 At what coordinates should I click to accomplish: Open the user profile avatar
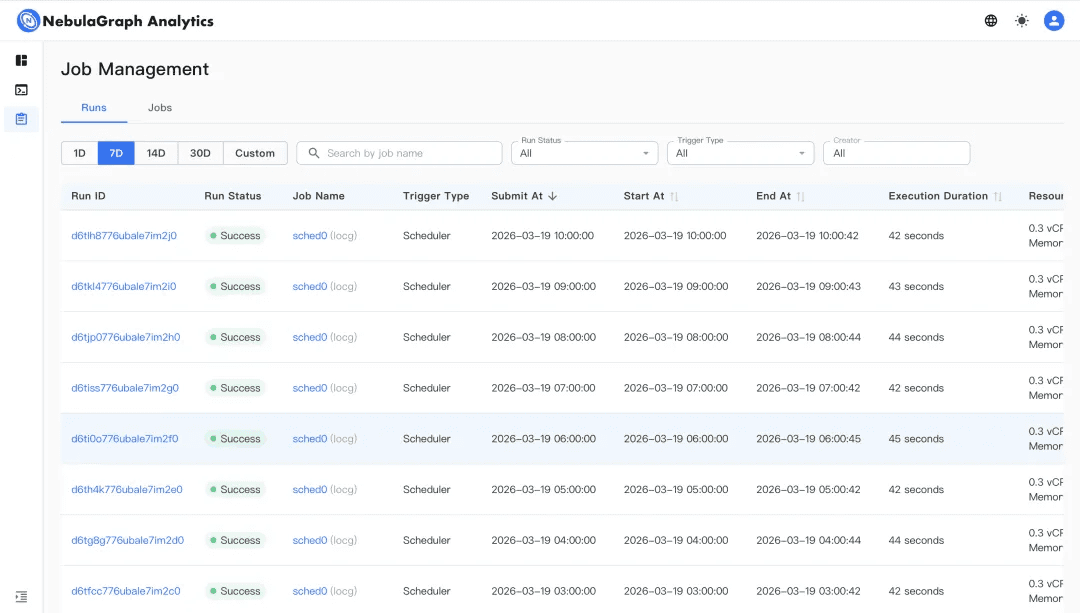pos(1053,21)
